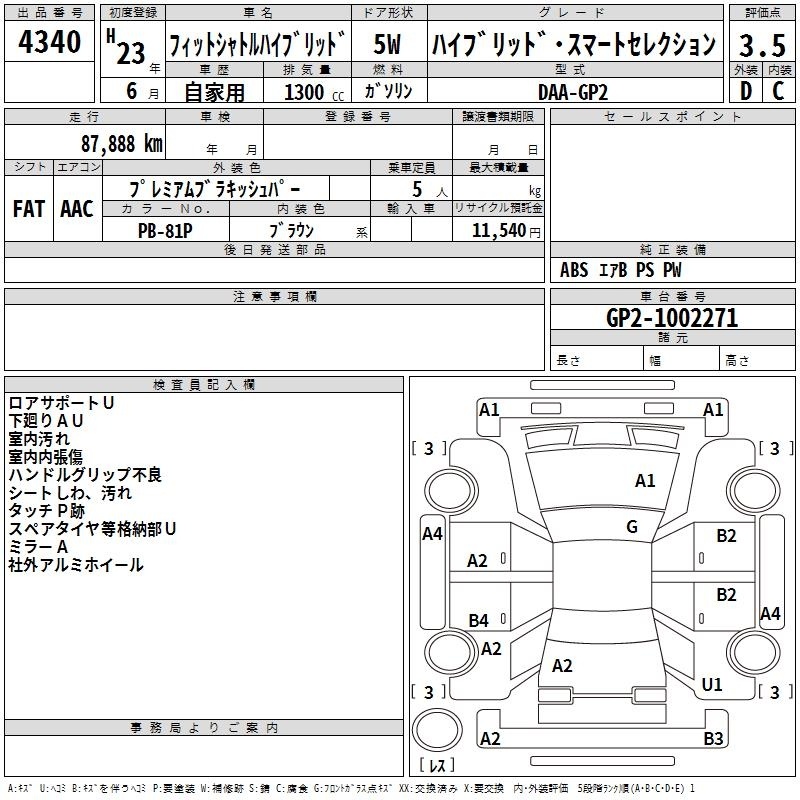The image size is (800, 800).
Task: Click the A1 marker on the car's hood
Action: click(646, 481)
